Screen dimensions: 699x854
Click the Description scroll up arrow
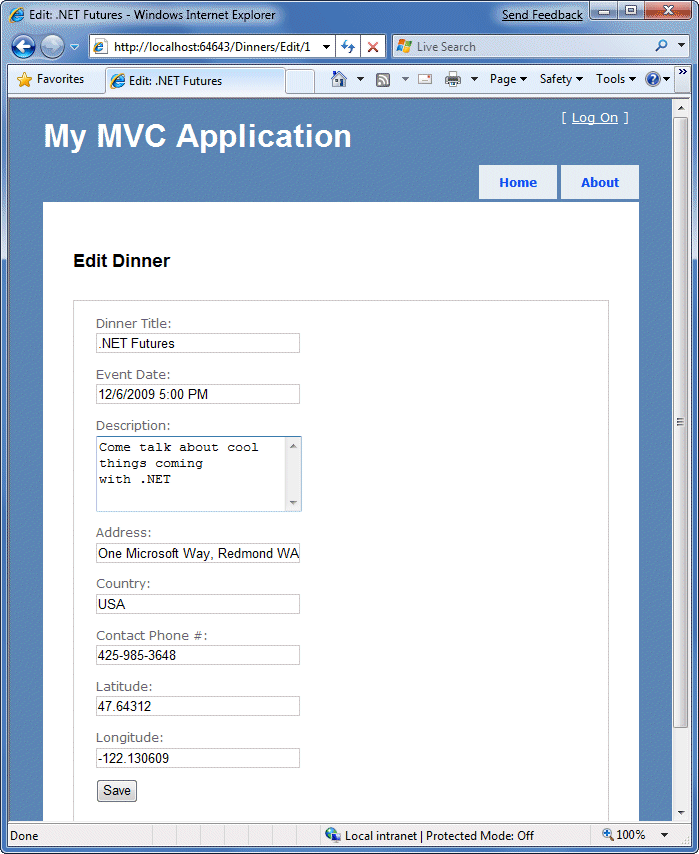click(293, 446)
